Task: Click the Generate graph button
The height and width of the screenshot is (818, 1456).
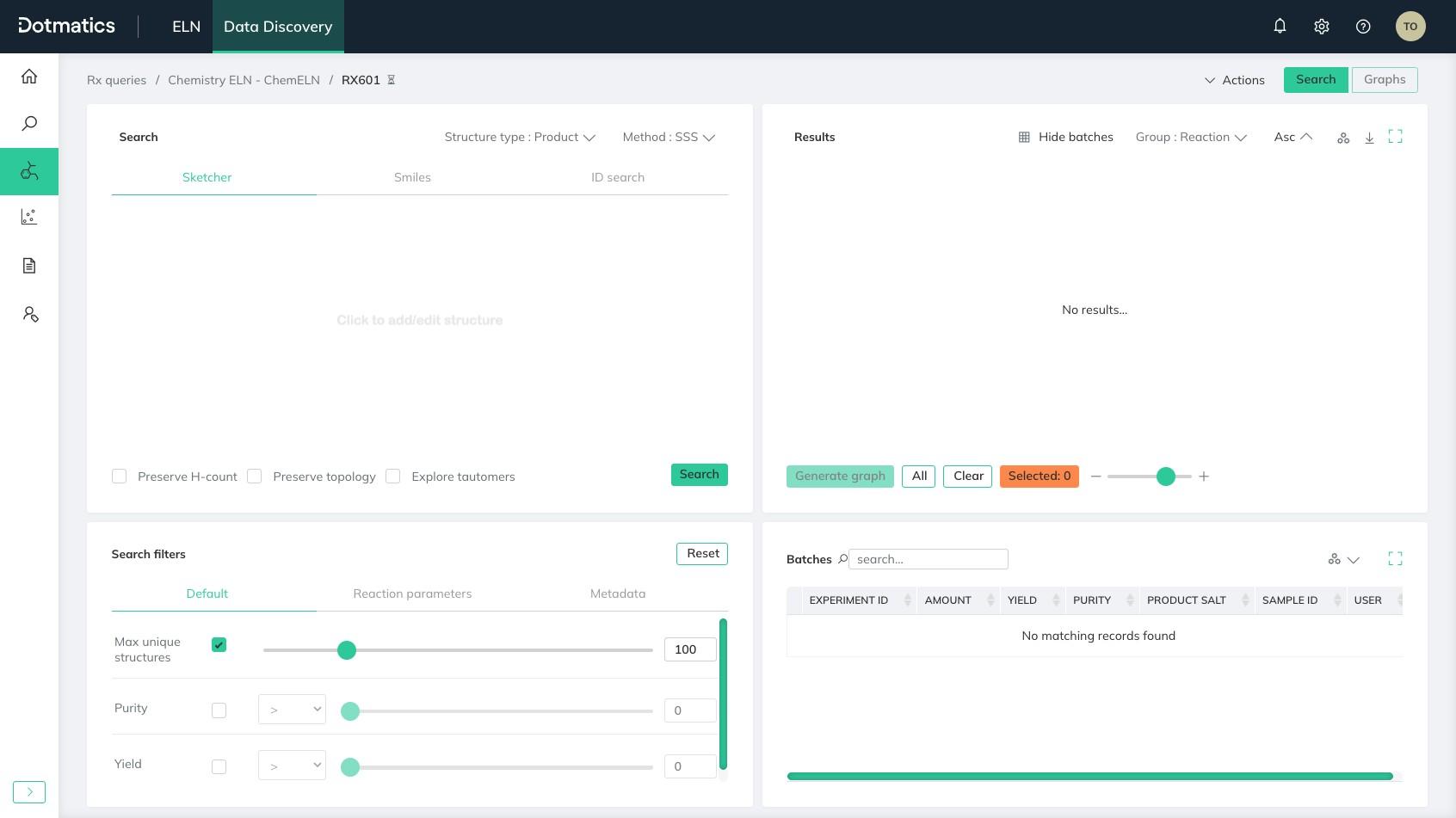Action: click(840, 477)
